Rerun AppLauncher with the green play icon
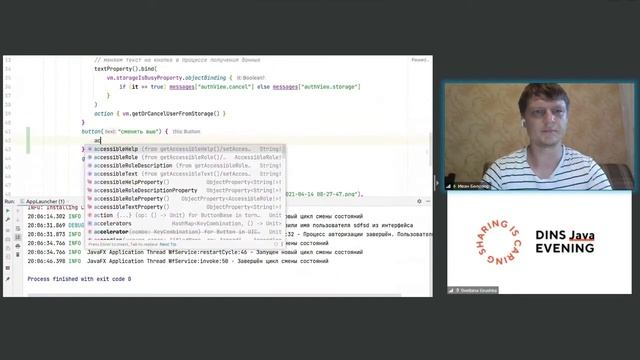 click(8, 211)
